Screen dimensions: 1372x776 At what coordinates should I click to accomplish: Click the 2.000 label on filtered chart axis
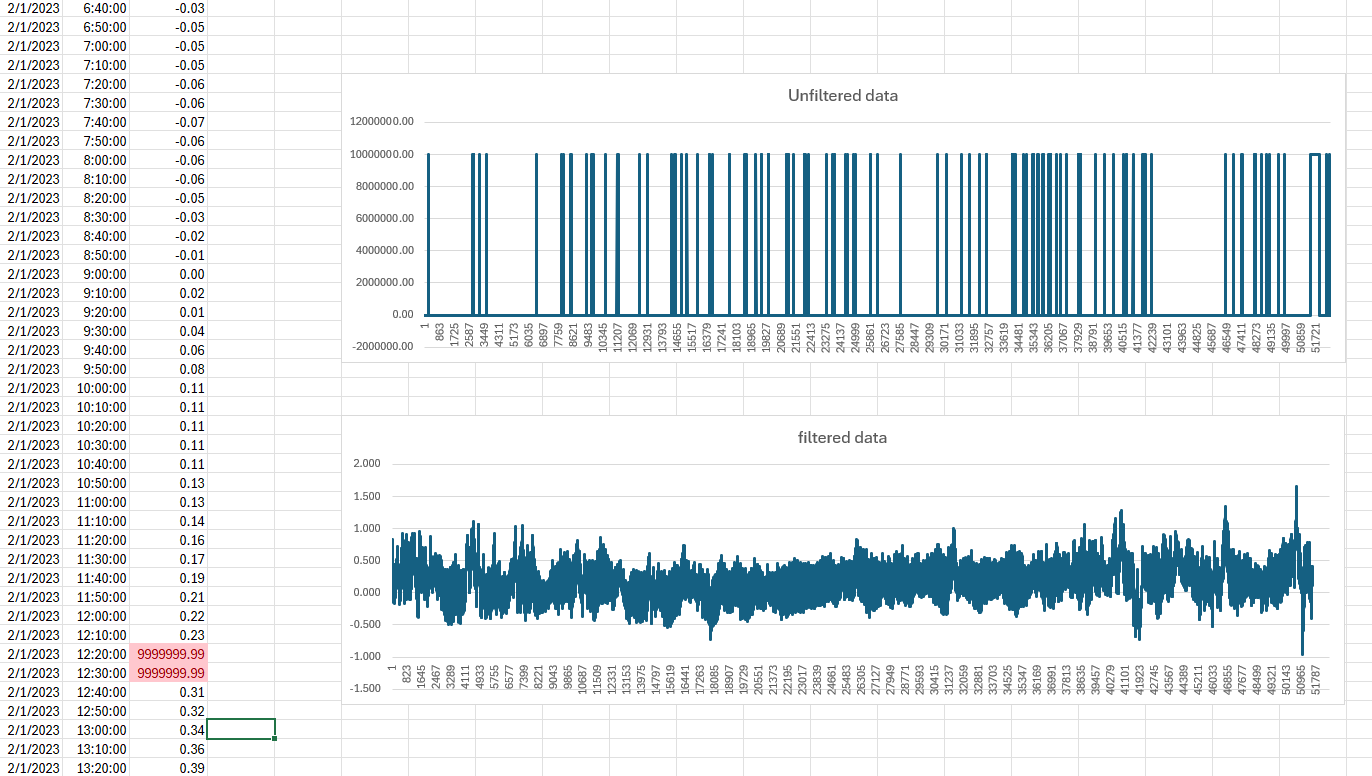(368, 464)
